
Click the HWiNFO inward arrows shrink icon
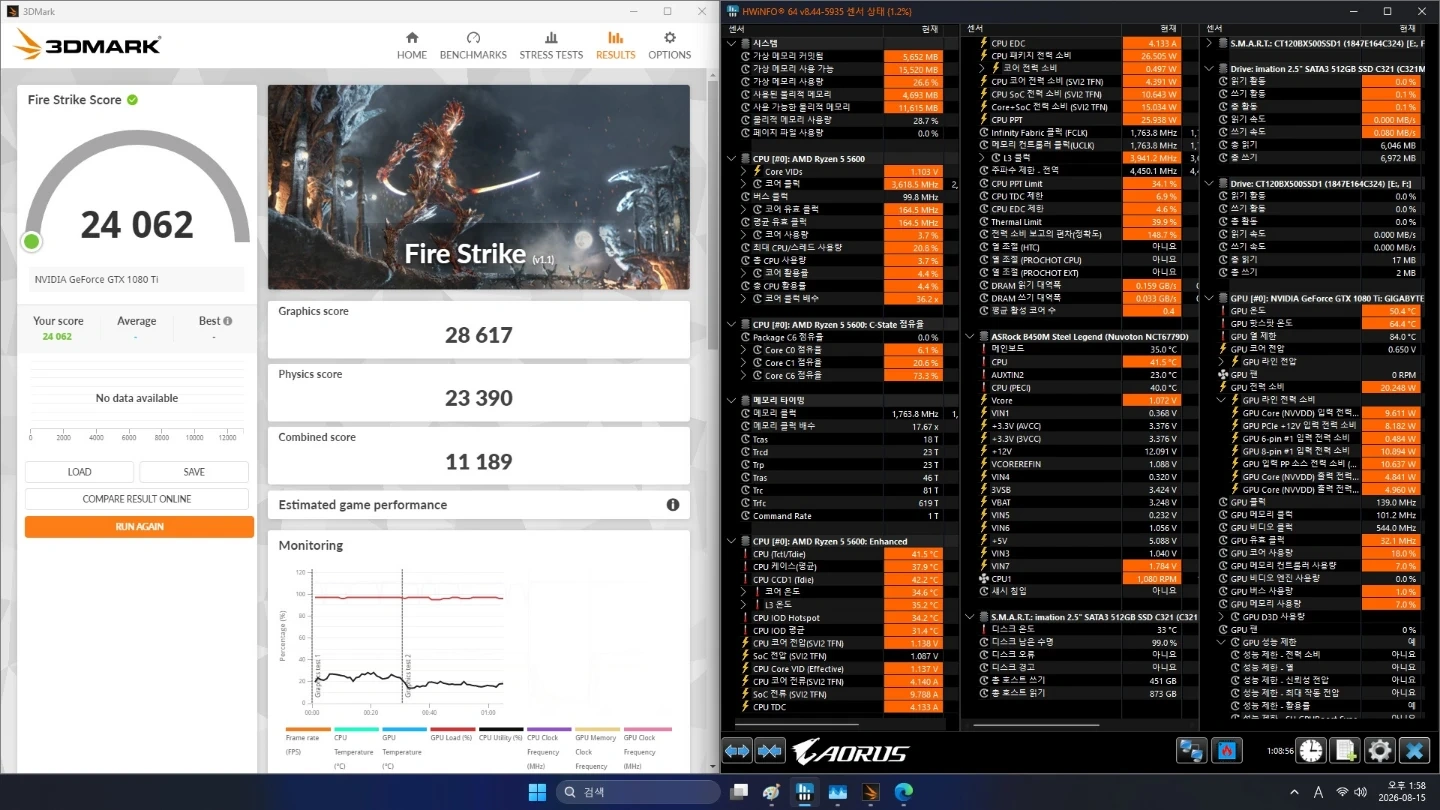tap(770, 751)
